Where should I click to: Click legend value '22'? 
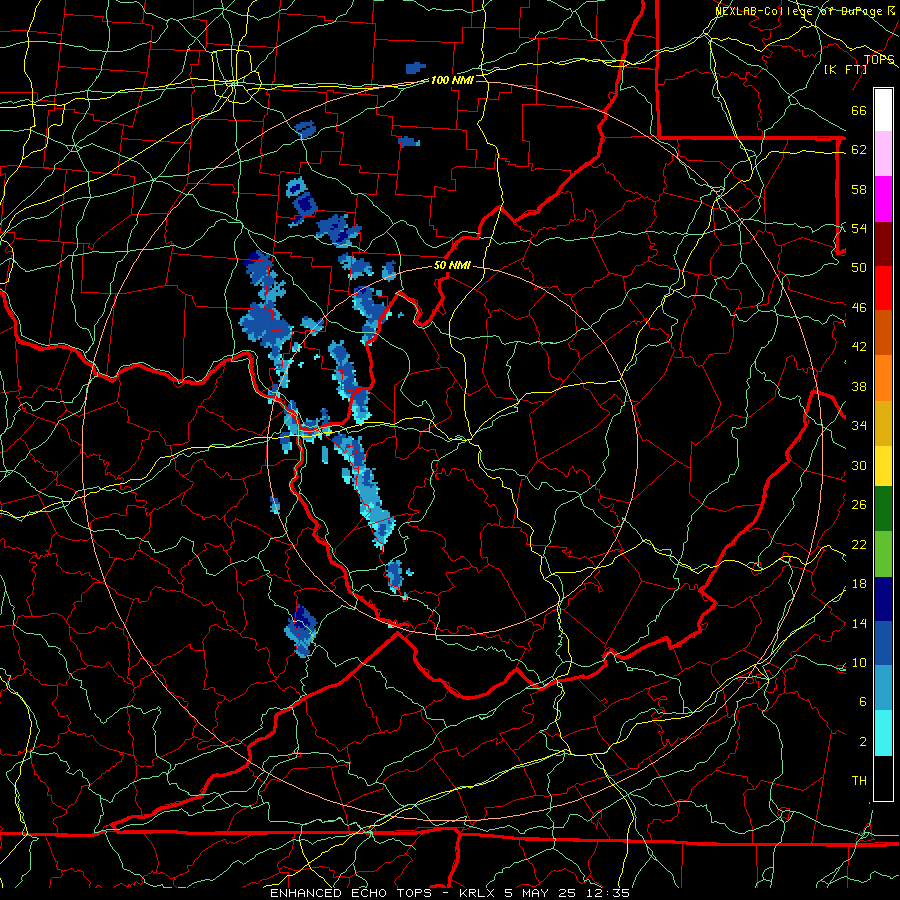[x=859, y=545]
